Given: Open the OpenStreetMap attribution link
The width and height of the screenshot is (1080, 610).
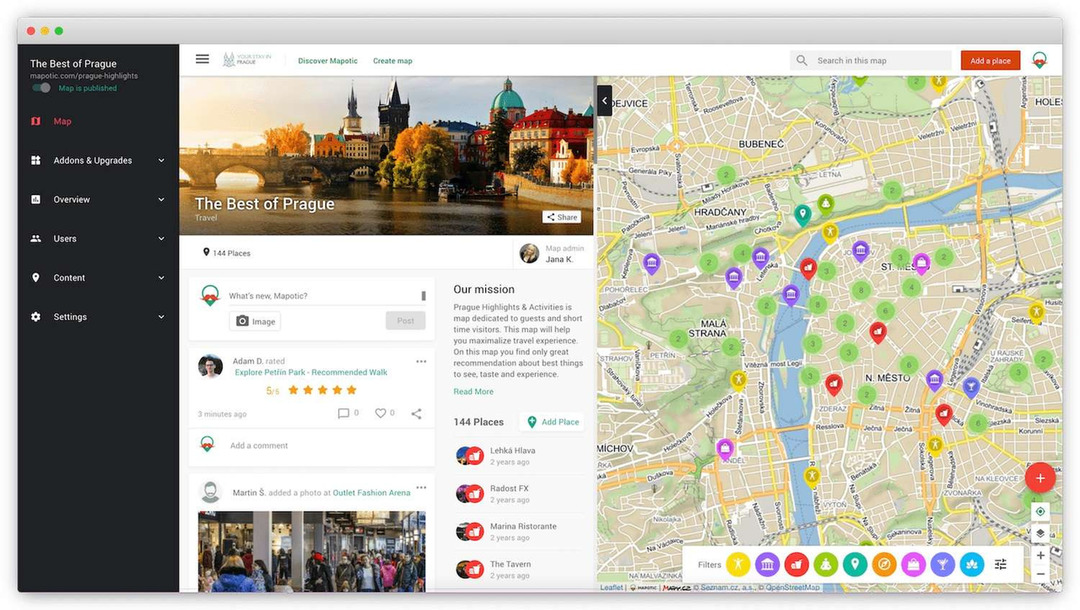Looking at the screenshot, I should coord(792,587).
